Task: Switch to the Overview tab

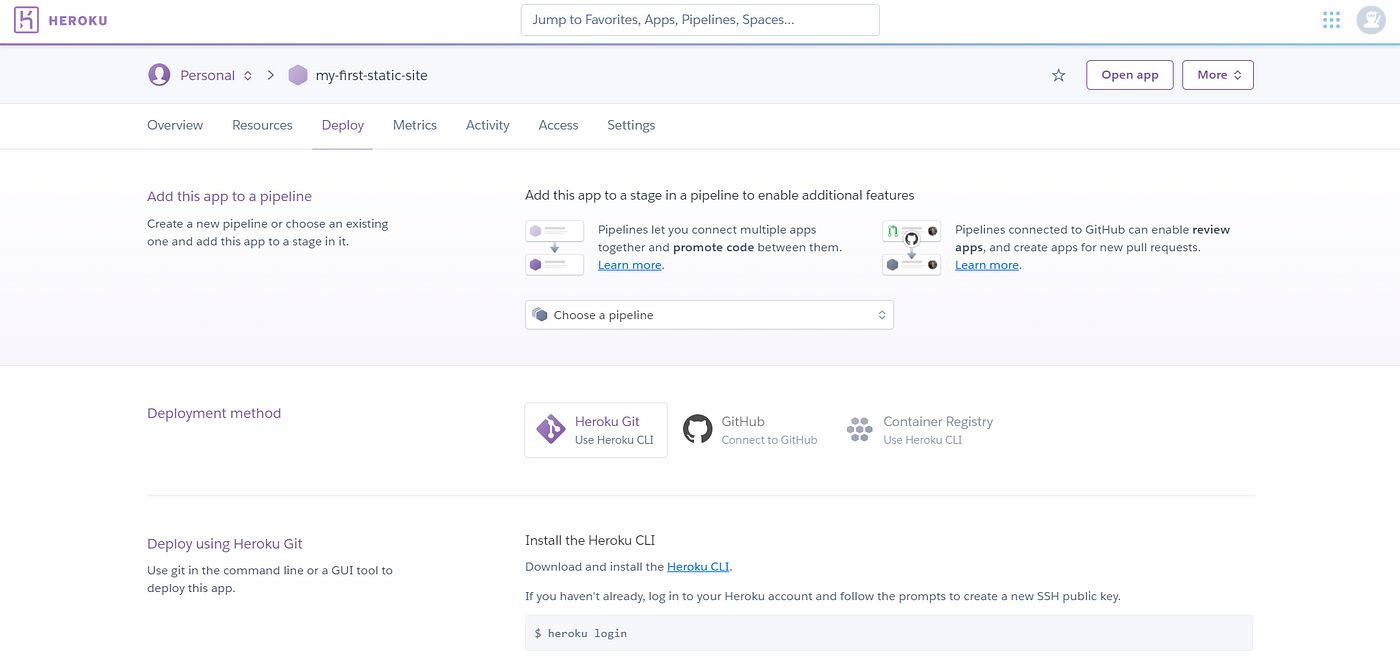Action: pos(175,125)
